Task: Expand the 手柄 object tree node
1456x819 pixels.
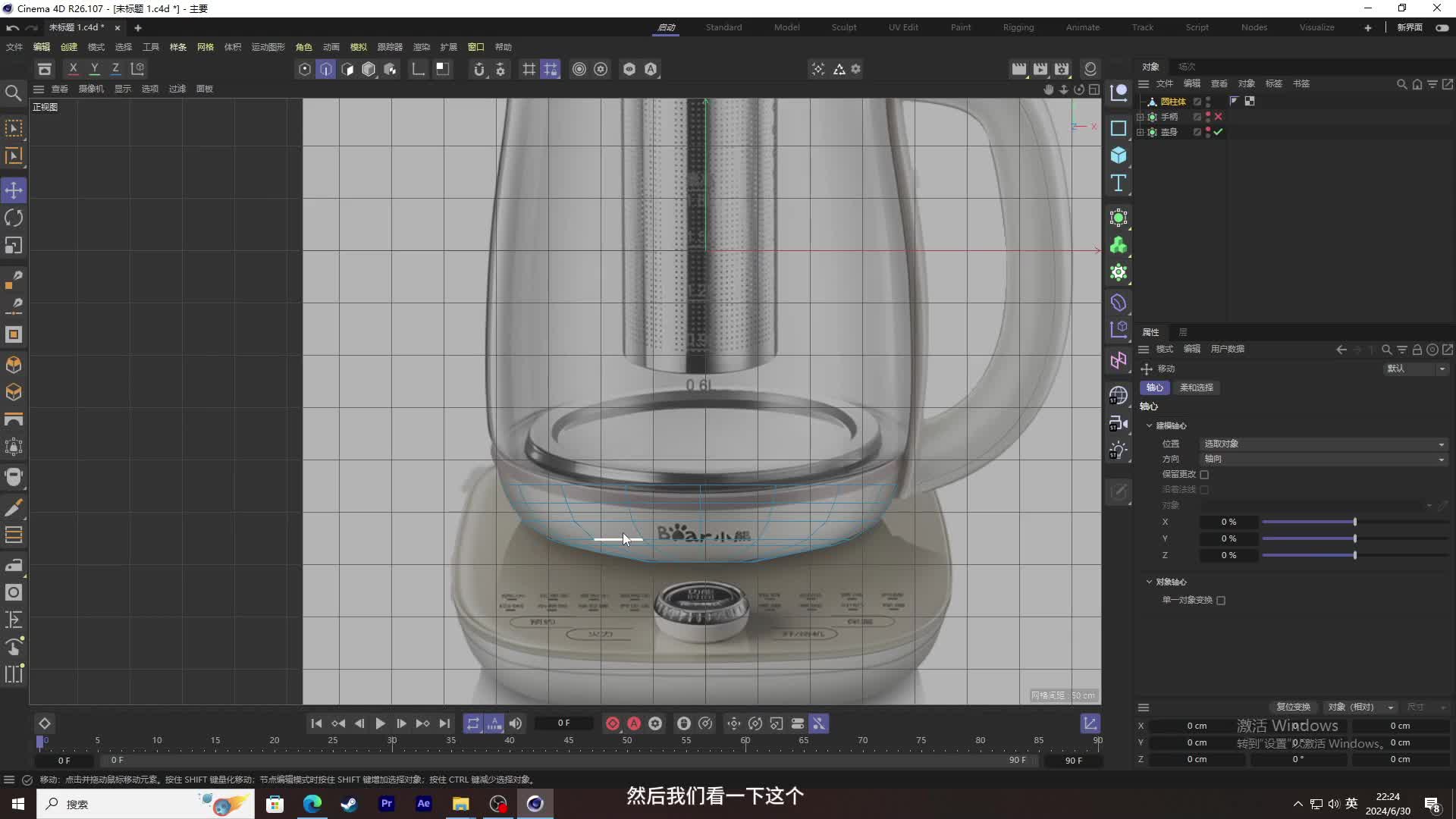Action: [1140, 117]
